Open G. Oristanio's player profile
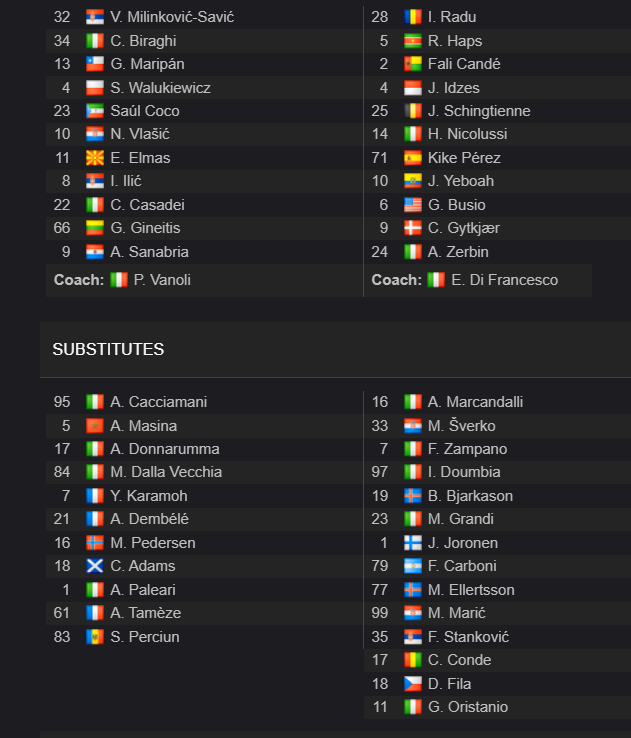 468,707
